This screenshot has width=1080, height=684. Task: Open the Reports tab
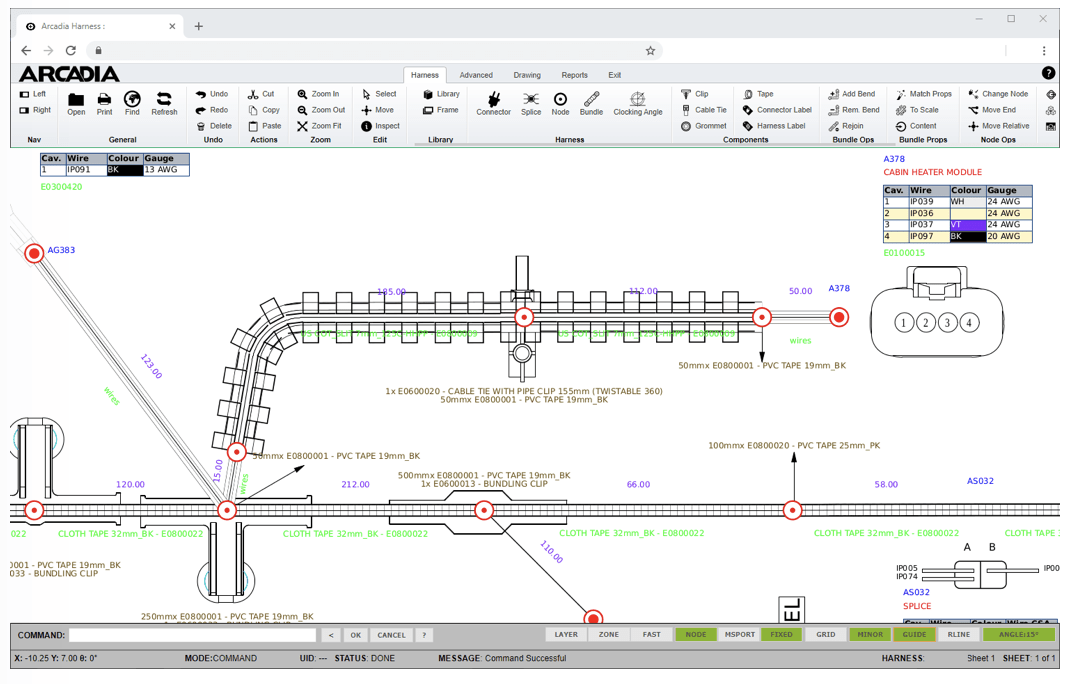point(574,75)
